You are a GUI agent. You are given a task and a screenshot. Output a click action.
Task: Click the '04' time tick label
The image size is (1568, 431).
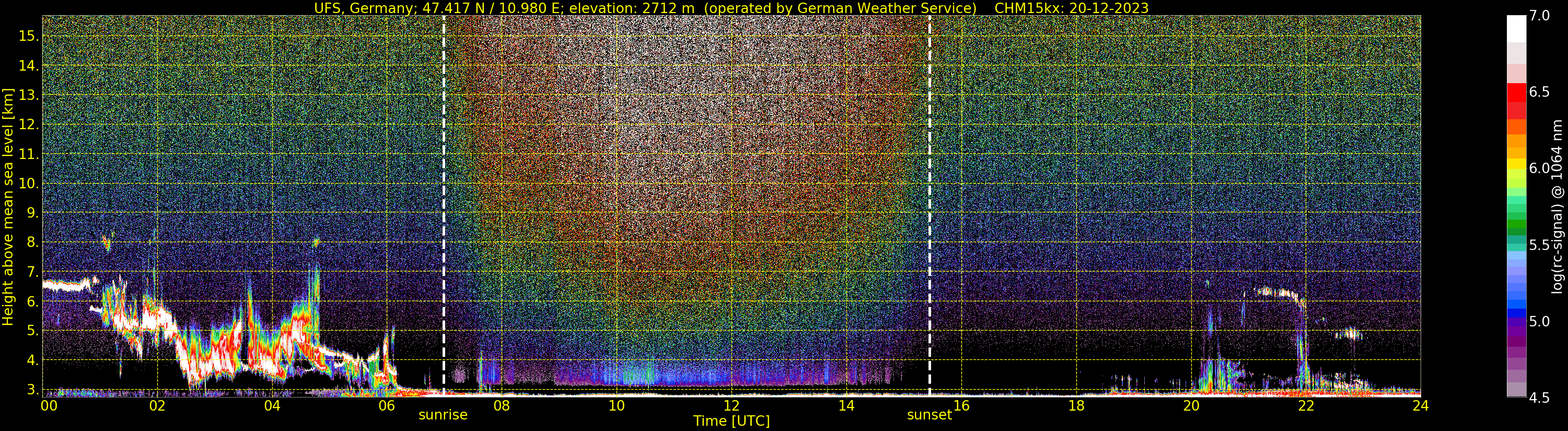click(x=272, y=405)
